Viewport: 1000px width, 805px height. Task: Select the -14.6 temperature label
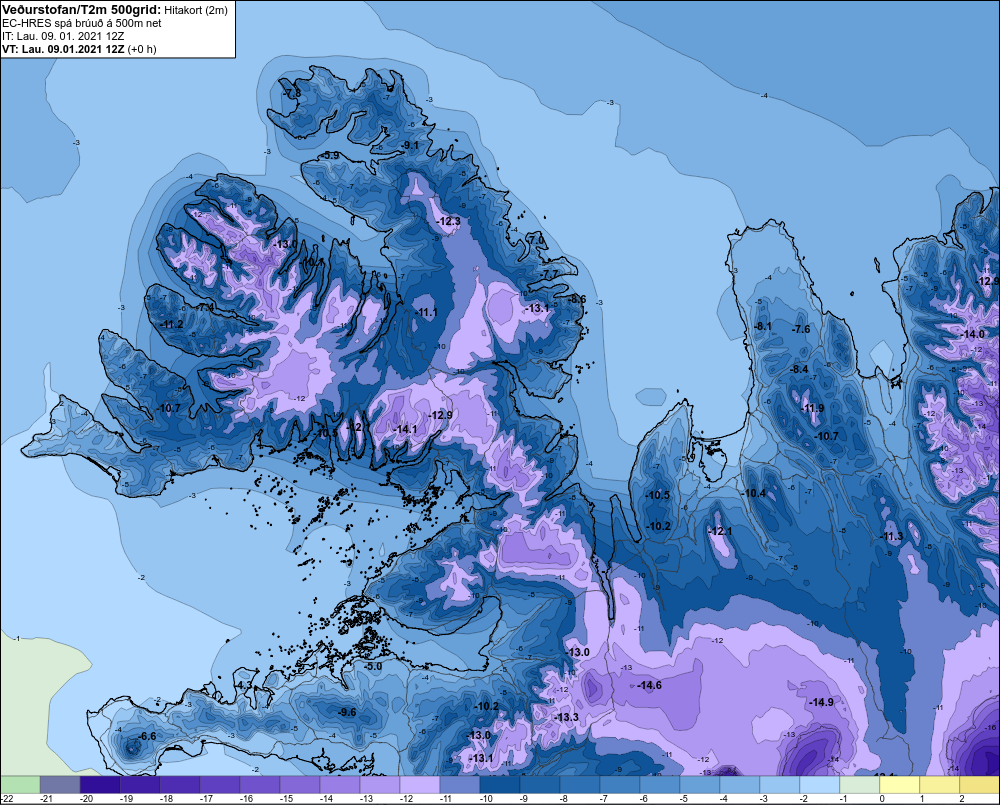(650, 685)
